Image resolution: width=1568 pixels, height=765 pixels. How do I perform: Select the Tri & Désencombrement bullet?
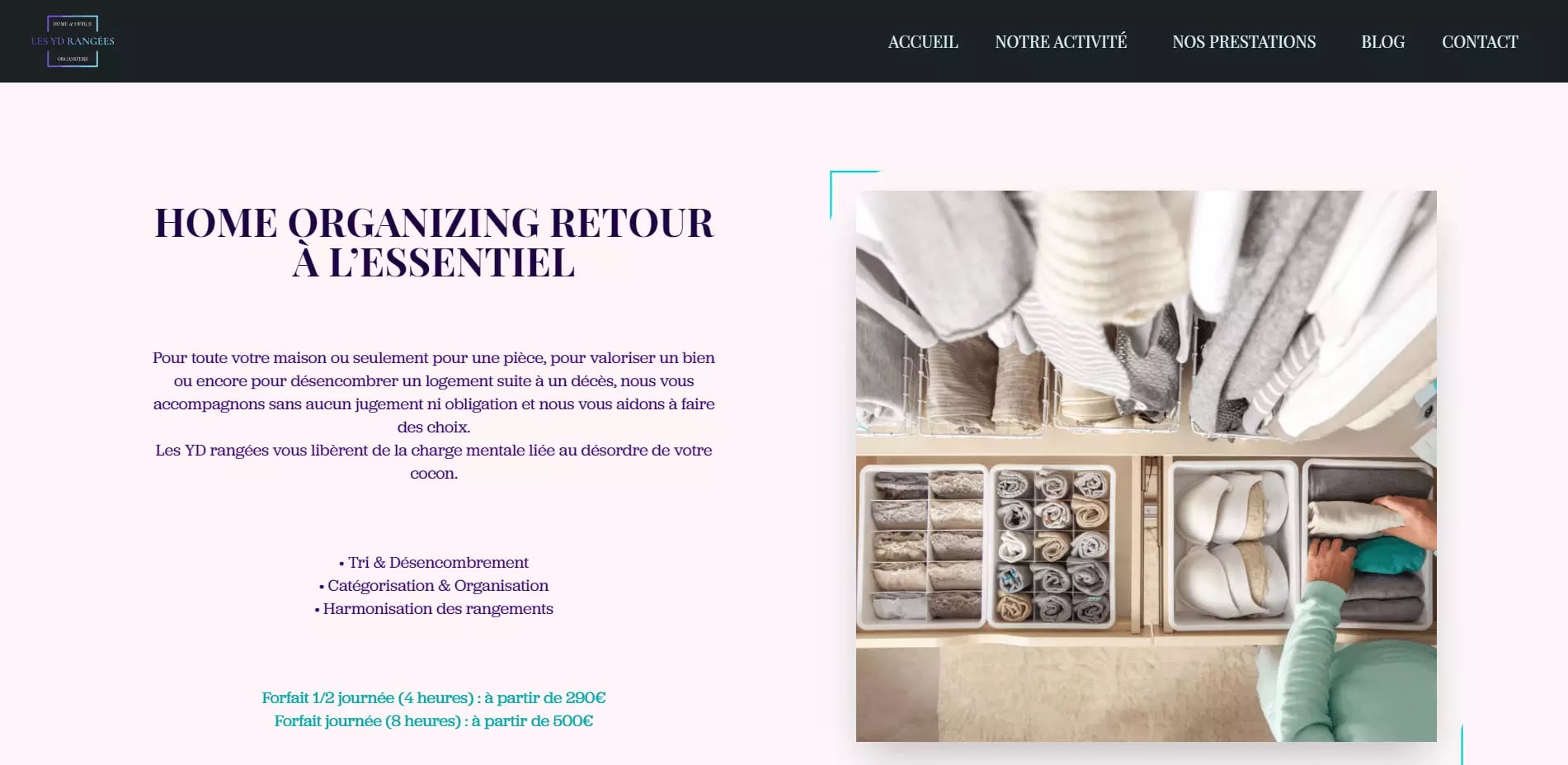(x=434, y=563)
